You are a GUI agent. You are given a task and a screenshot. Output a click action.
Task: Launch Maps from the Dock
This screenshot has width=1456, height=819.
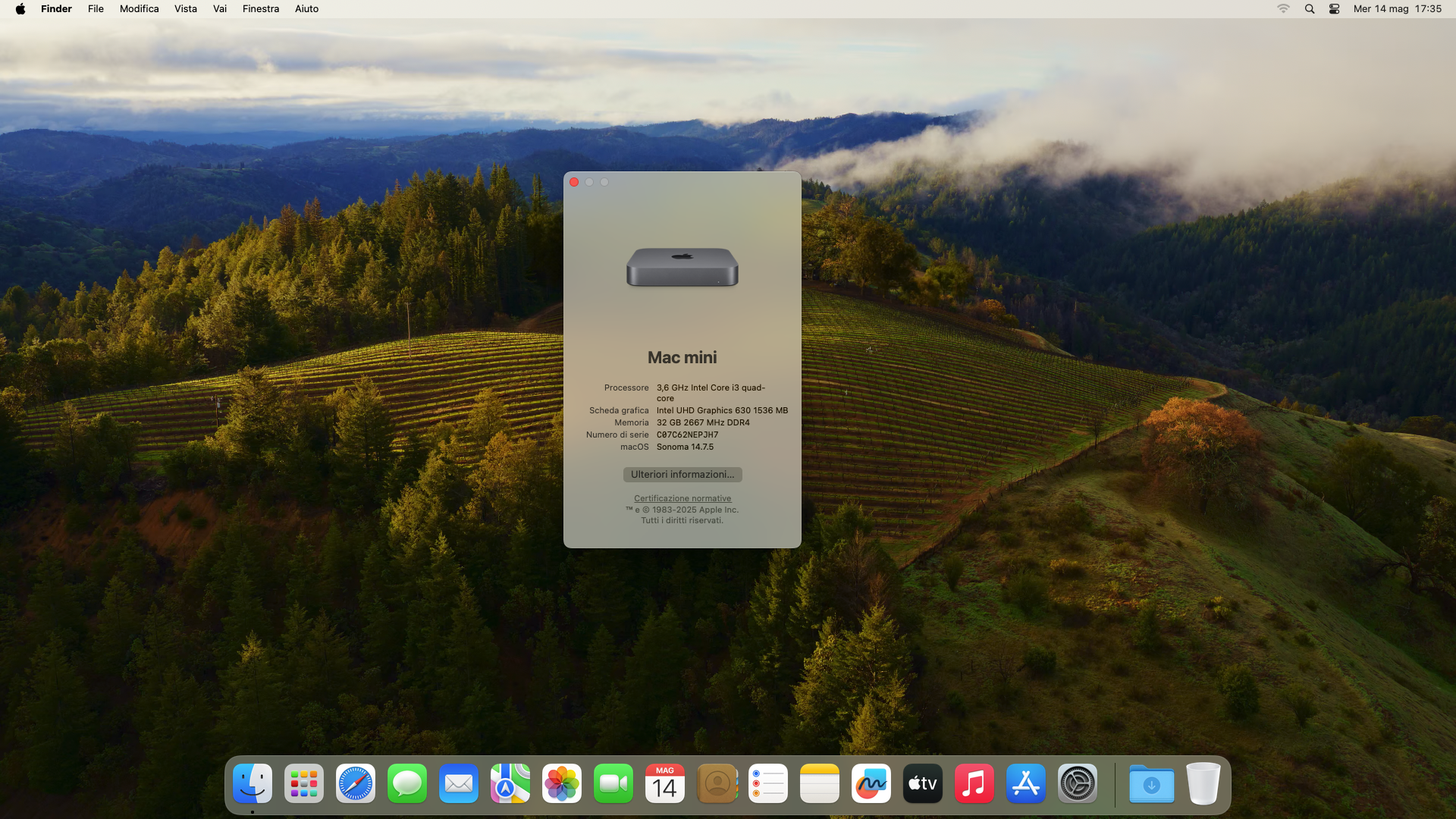tap(510, 783)
